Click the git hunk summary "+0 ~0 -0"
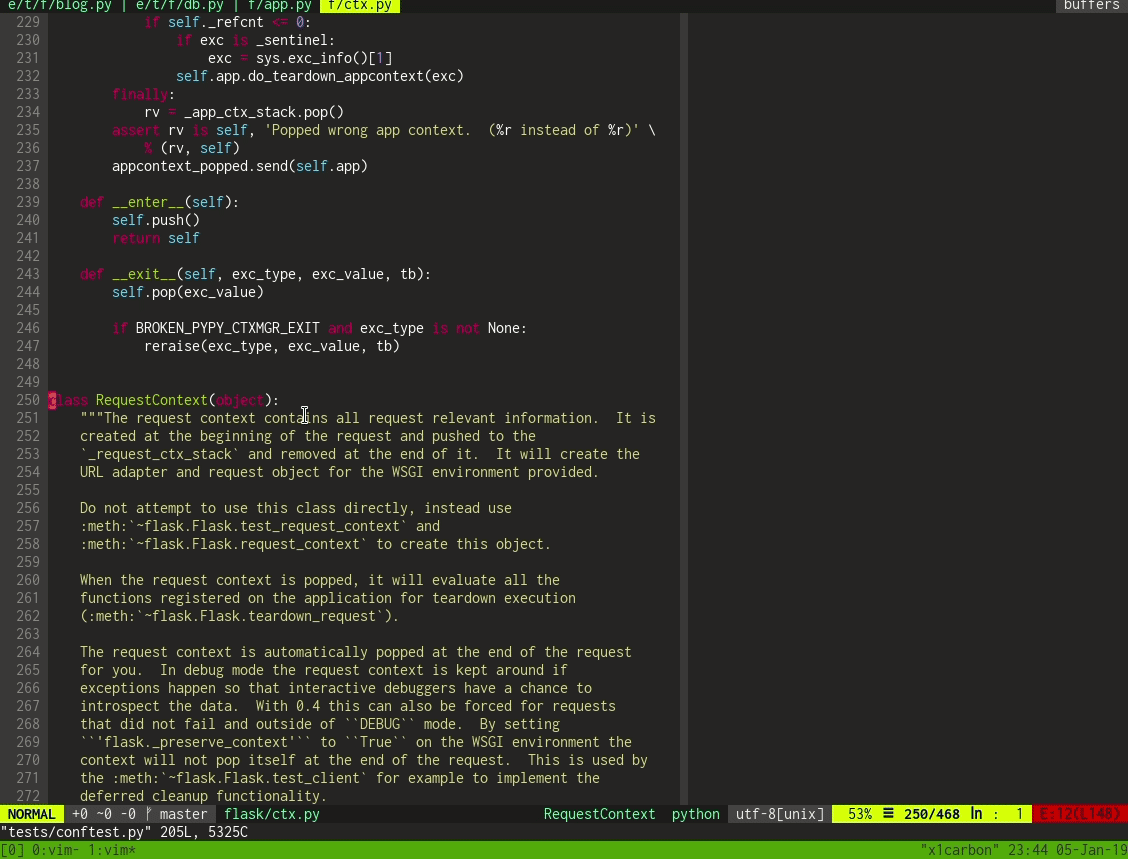The height and width of the screenshot is (859, 1128). point(103,814)
